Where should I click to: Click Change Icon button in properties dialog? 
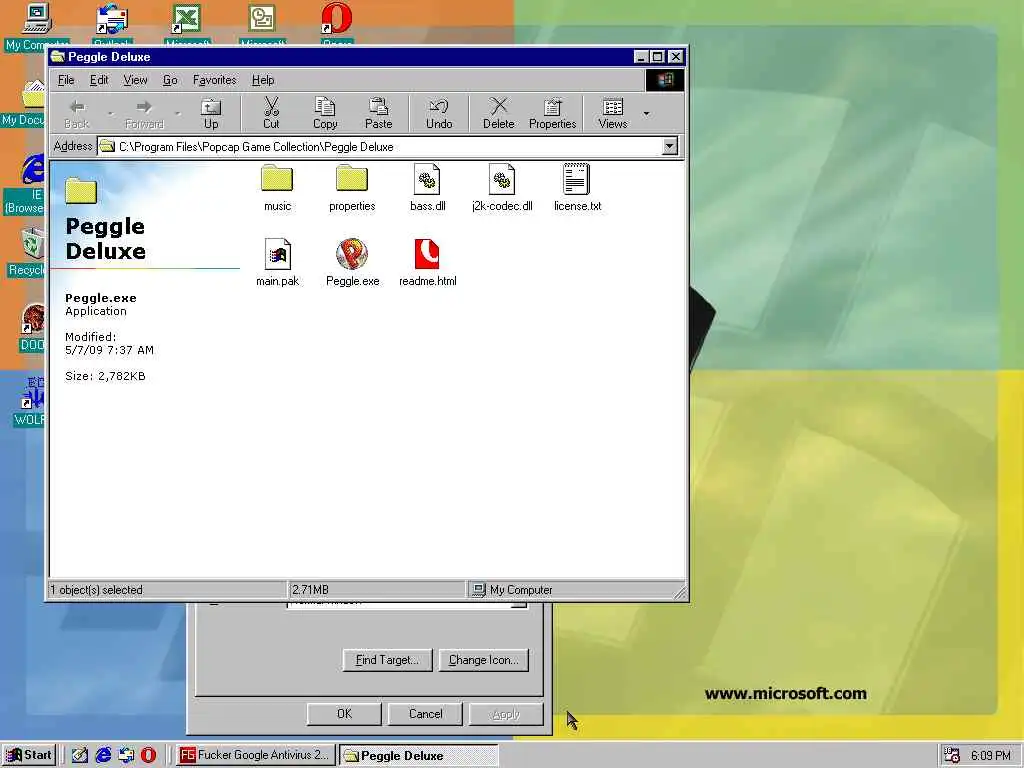[x=483, y=660]
